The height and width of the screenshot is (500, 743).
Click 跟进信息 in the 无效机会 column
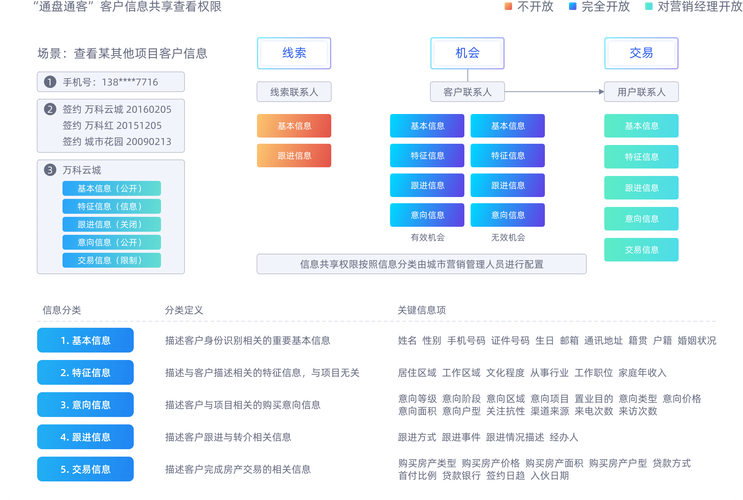coord(507,185)
